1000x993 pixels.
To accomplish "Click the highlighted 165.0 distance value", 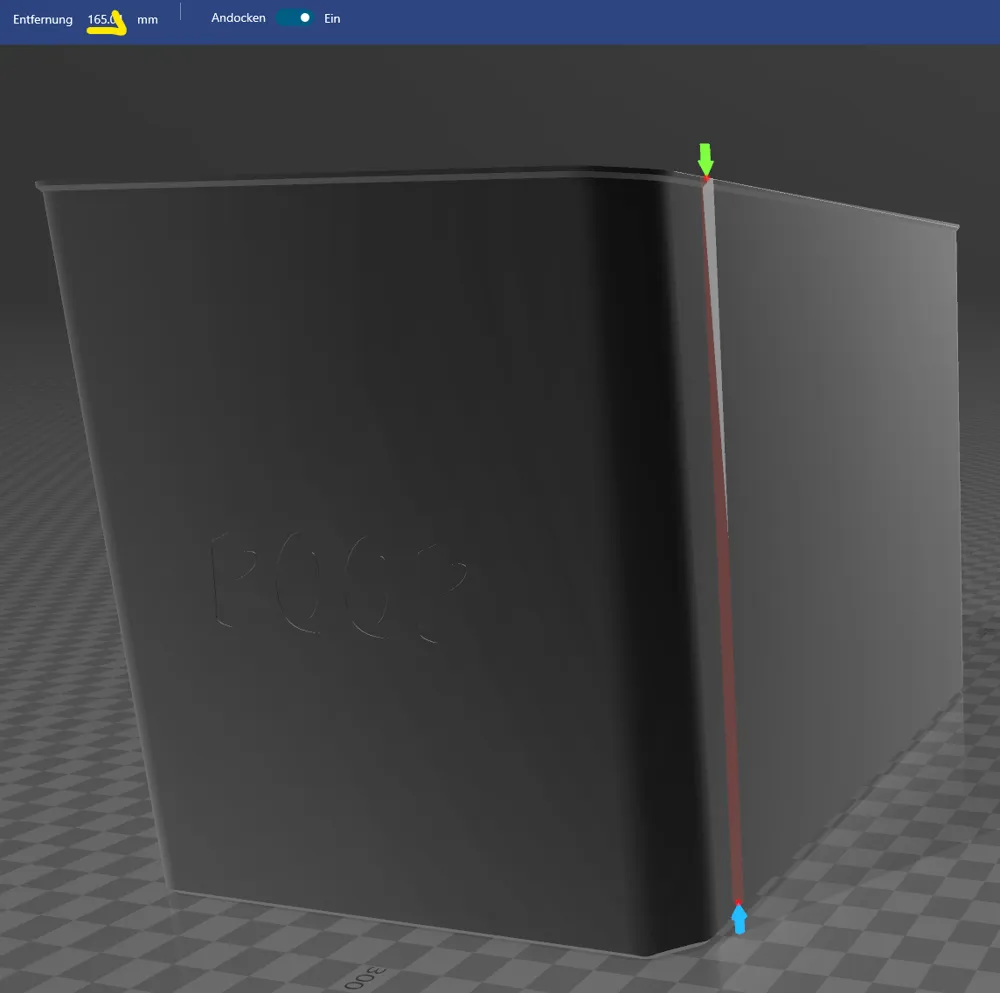I will coord(102,18).
